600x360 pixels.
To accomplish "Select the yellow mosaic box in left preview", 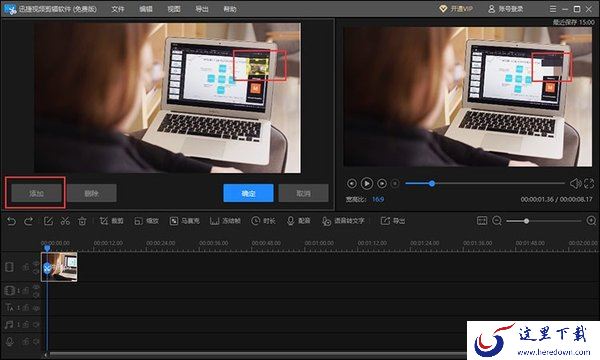I will [258, 67].
